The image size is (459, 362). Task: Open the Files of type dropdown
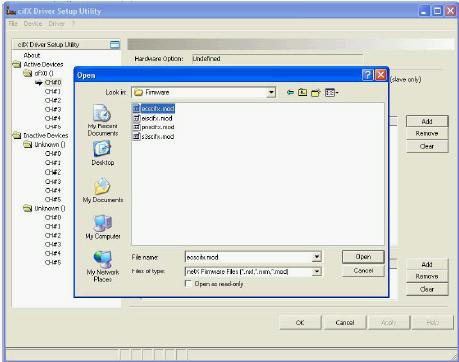[317, 272]
